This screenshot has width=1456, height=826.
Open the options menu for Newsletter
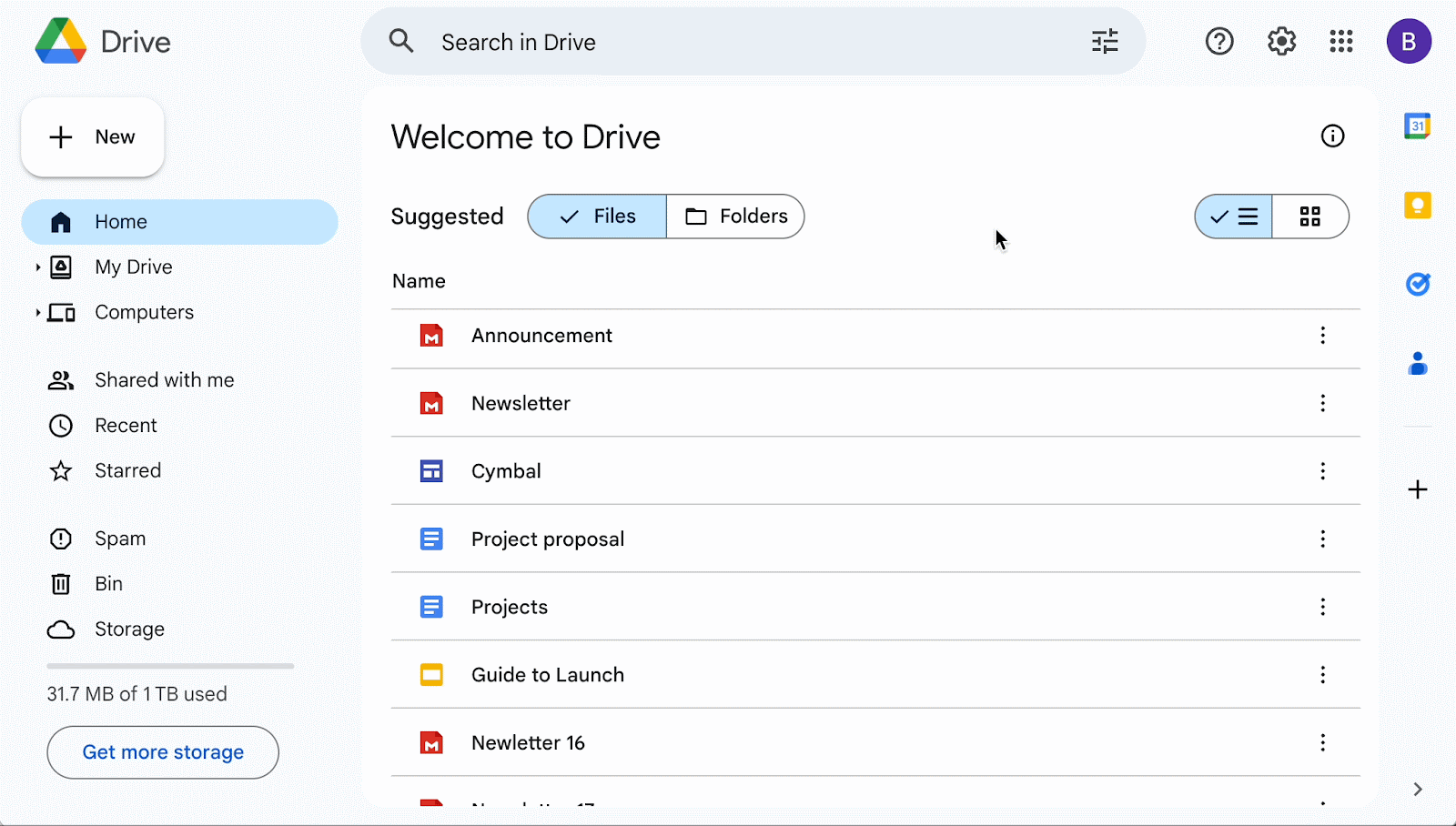click(x=1322, y=403)
